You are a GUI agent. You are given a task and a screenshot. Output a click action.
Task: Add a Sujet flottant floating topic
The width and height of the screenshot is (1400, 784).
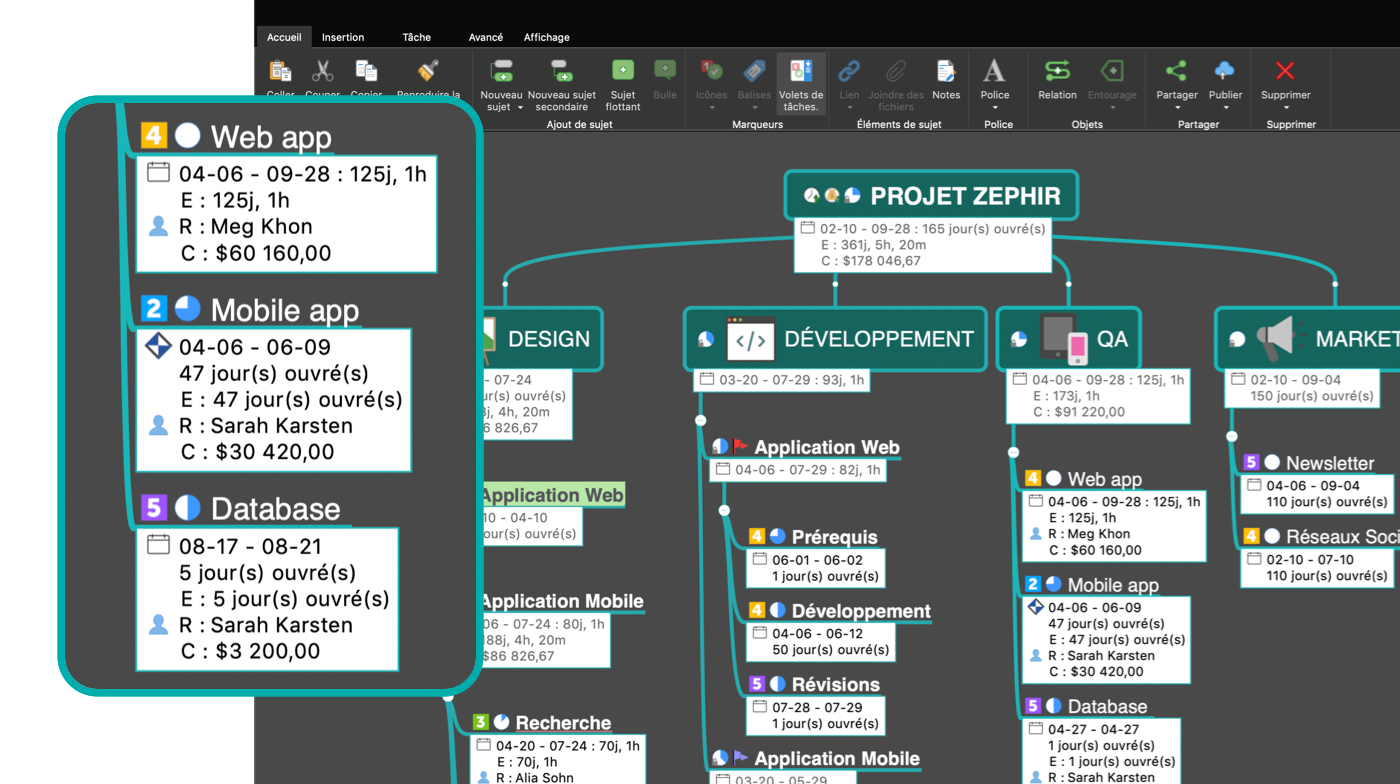(x=622, y=71)
